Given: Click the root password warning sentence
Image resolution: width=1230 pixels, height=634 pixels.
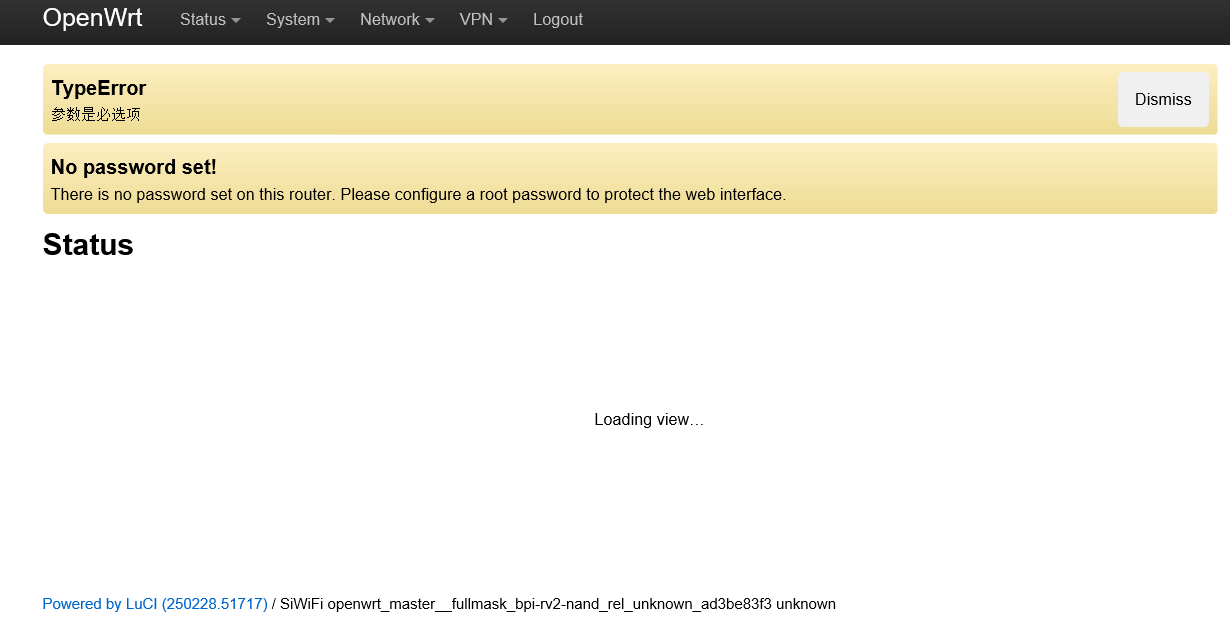Looking at the screenshot, I should click(418, 194).
